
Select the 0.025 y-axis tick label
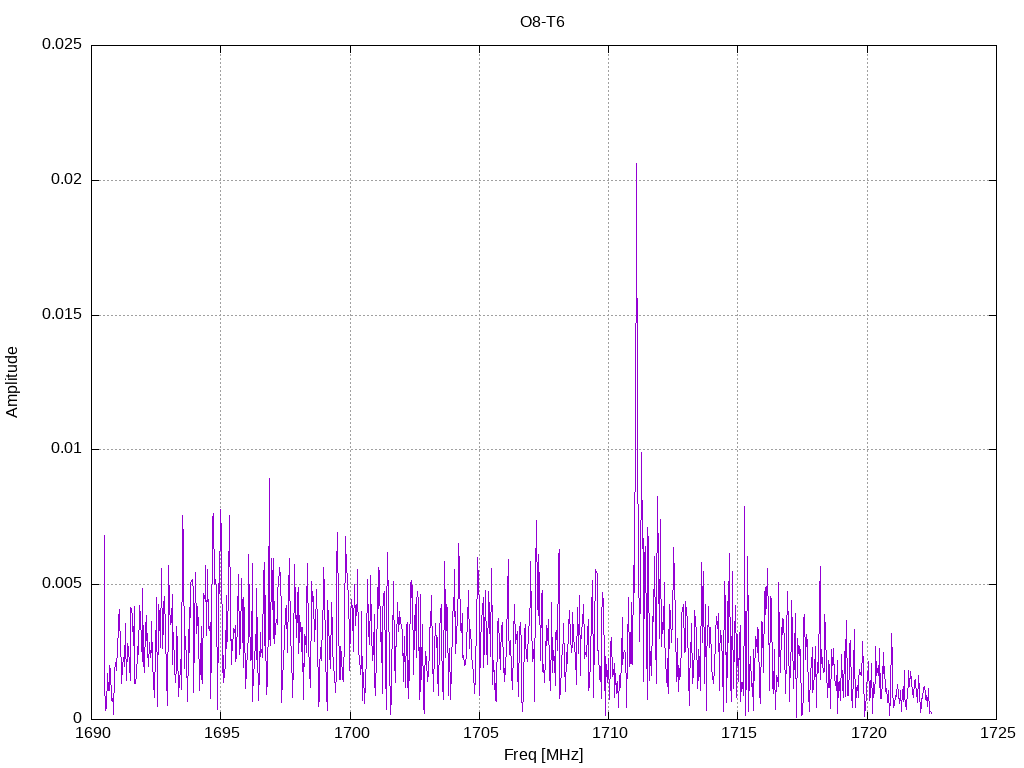(61, 45)
